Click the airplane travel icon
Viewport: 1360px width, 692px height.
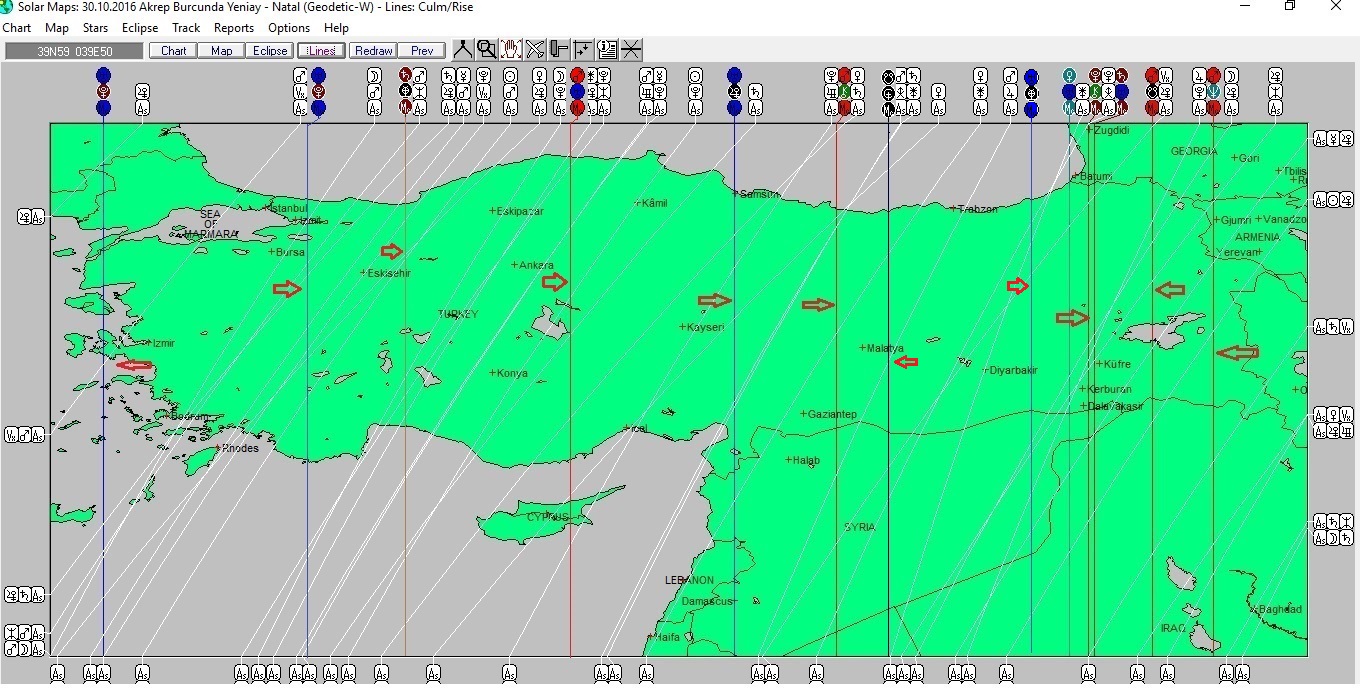point(535,49)
